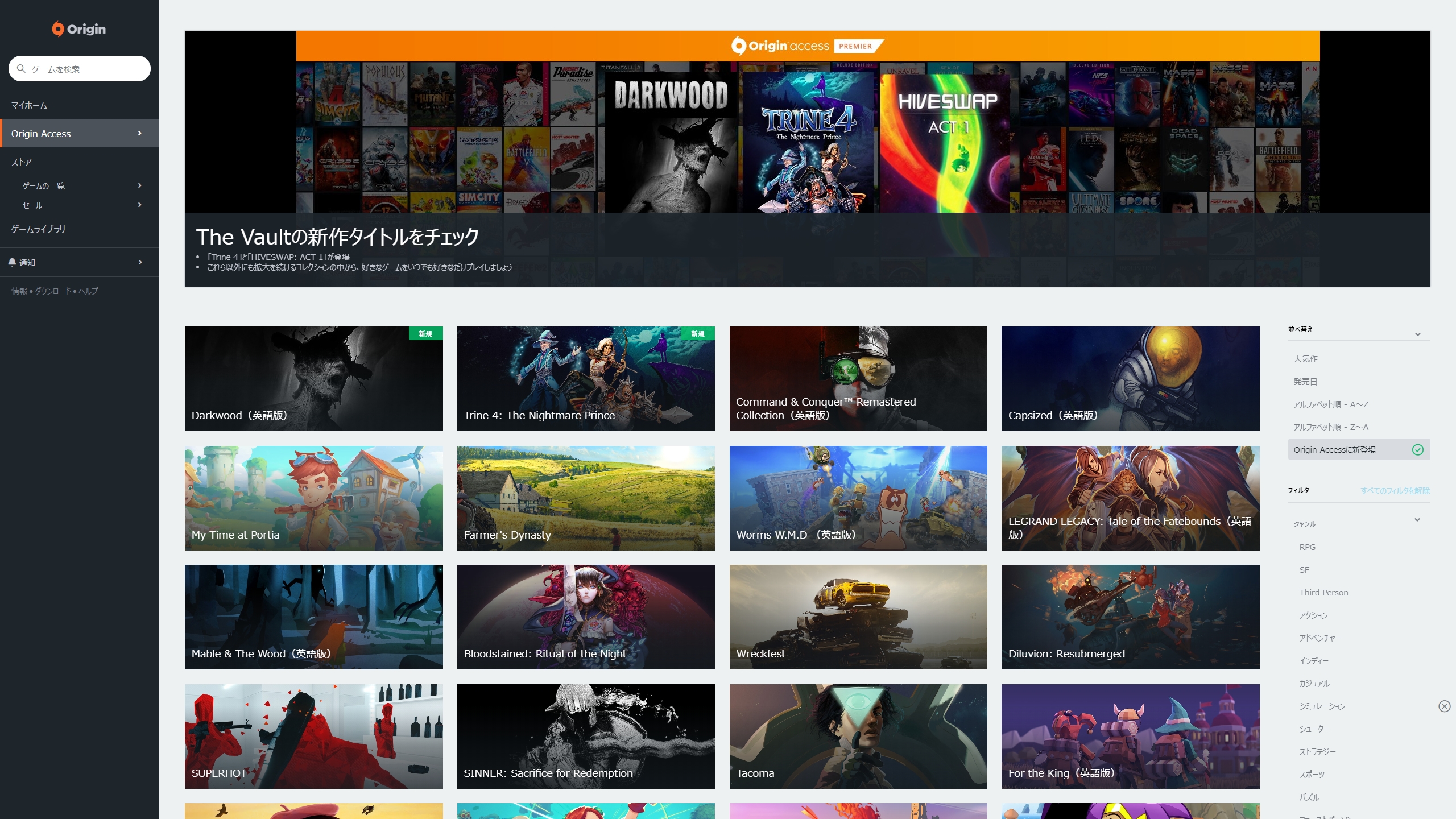Click the search magnifier icon
Screen dimensions: 1456x819
tap(21, 69)
